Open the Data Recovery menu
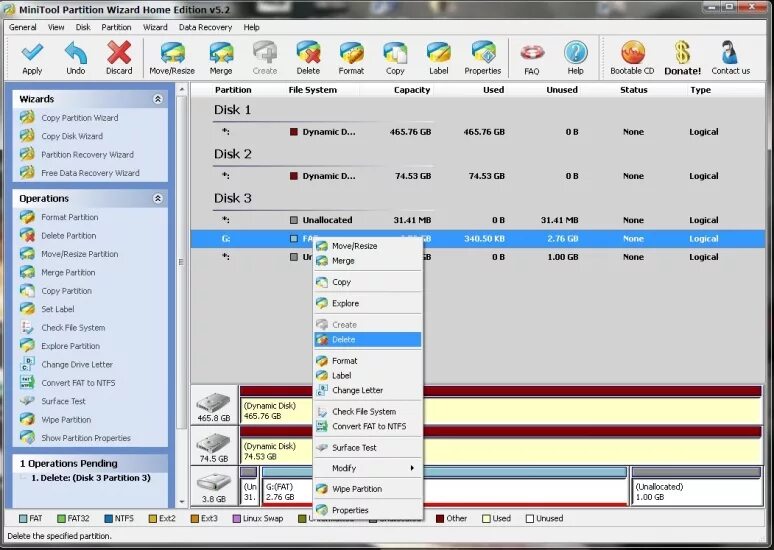This screenshot has width=774, height=550. tap(205, 27)
